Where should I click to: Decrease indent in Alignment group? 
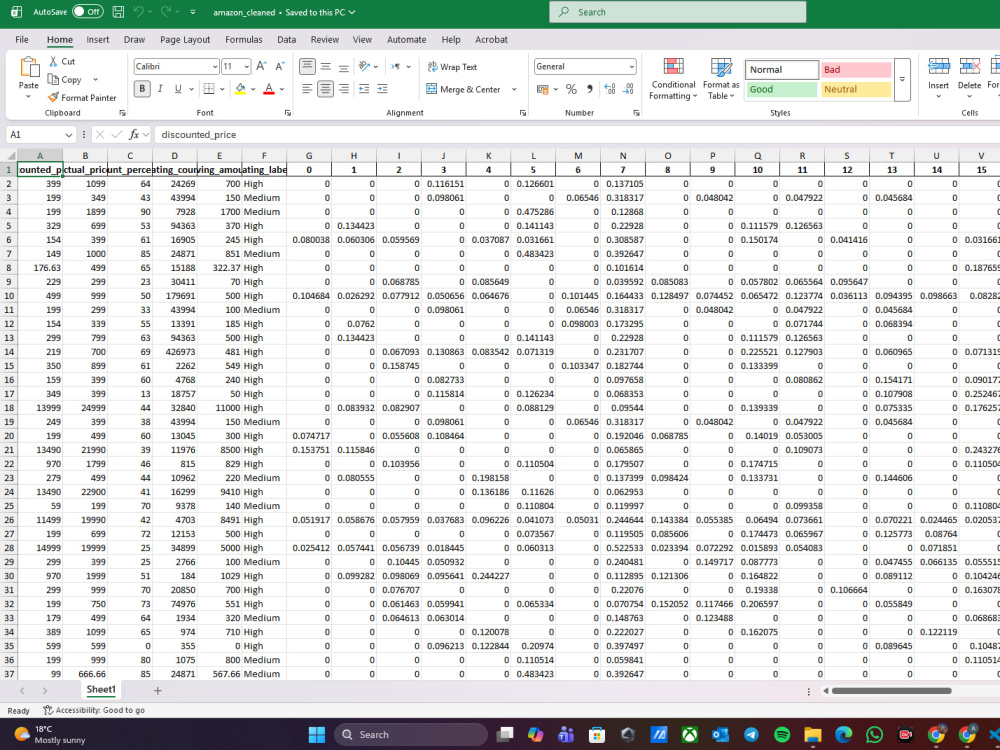click(364, 89)
